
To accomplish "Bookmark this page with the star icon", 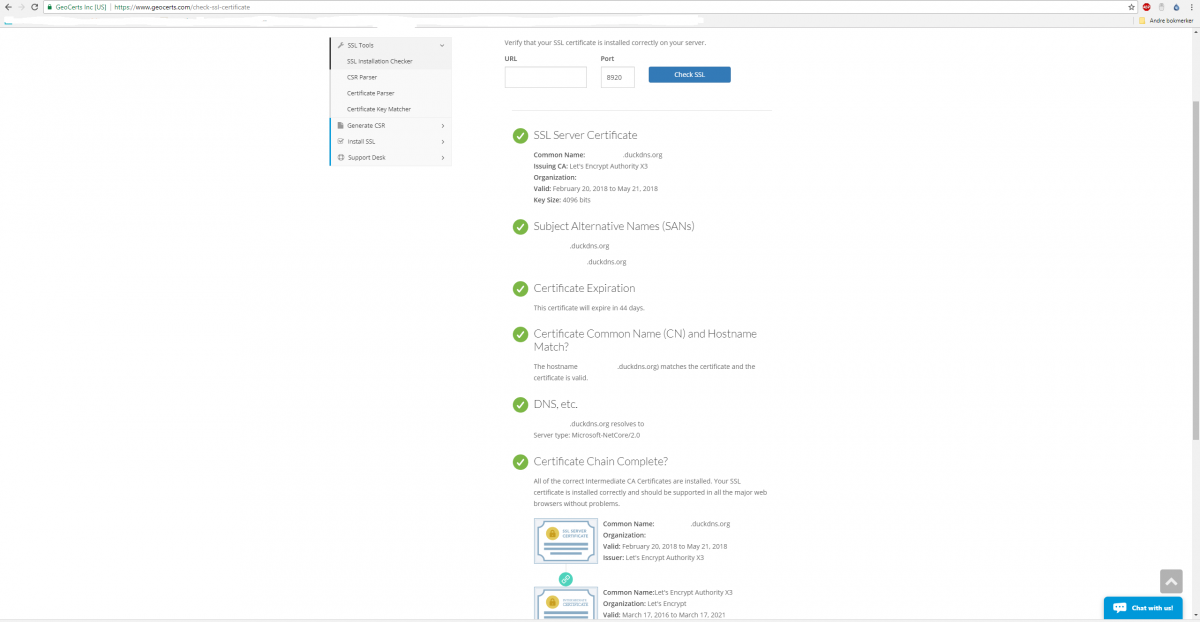I will point(1130,7).
